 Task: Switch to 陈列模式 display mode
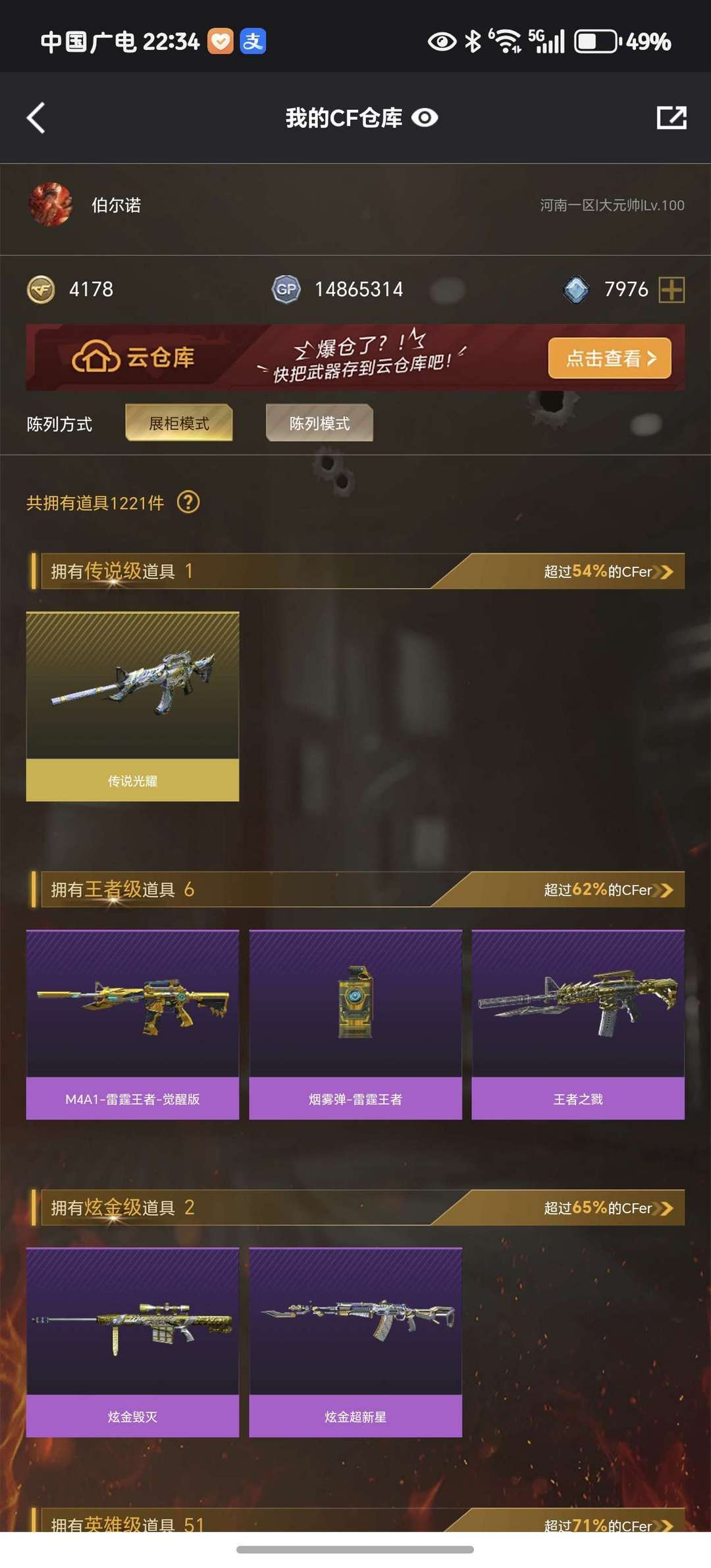click(x=319, y=423)
